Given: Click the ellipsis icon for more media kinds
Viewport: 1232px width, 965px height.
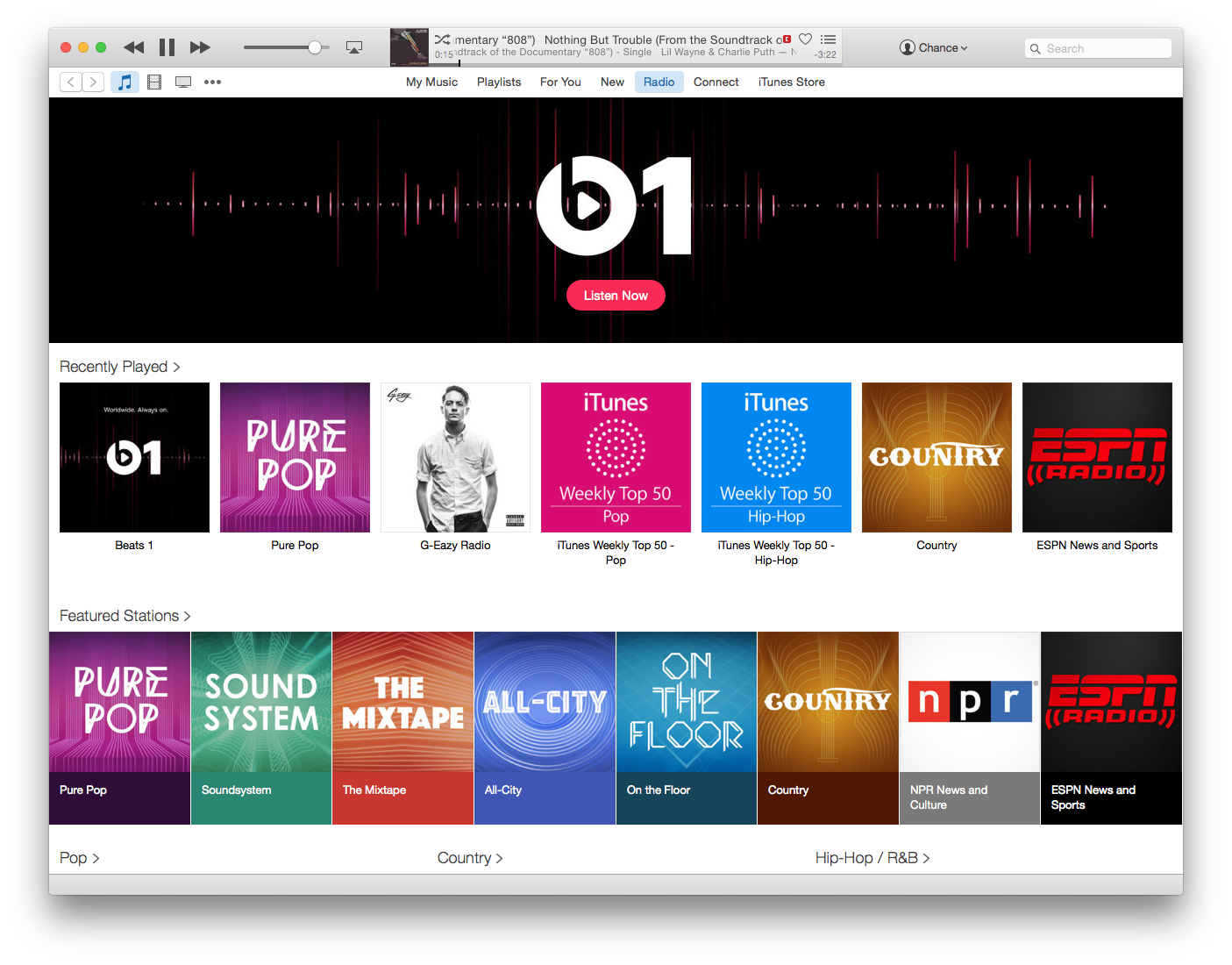Looking at the screenshot, I should pyautogui.click(x=212, y=82).
